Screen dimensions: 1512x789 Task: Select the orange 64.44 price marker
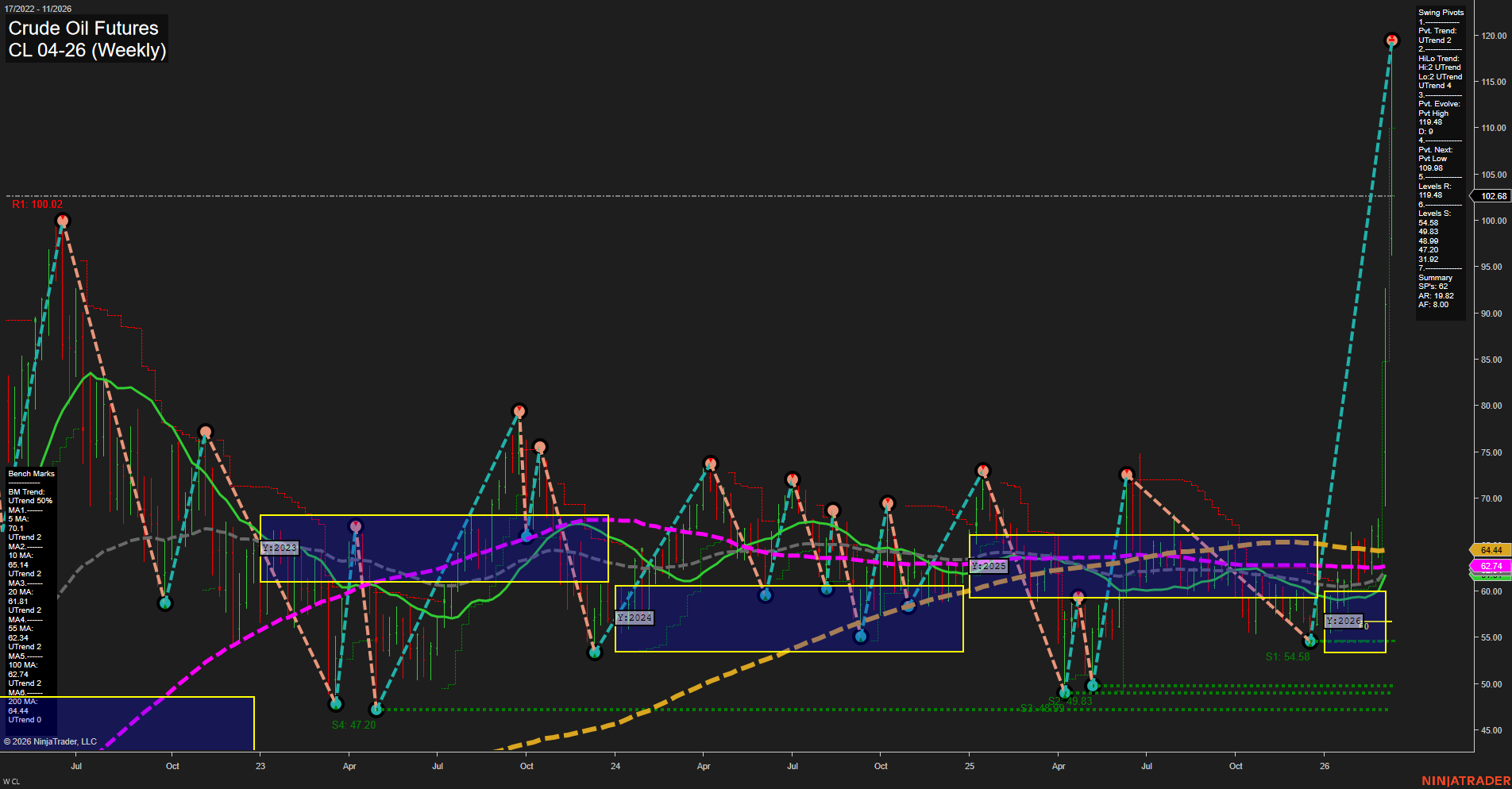[1490, 549]
